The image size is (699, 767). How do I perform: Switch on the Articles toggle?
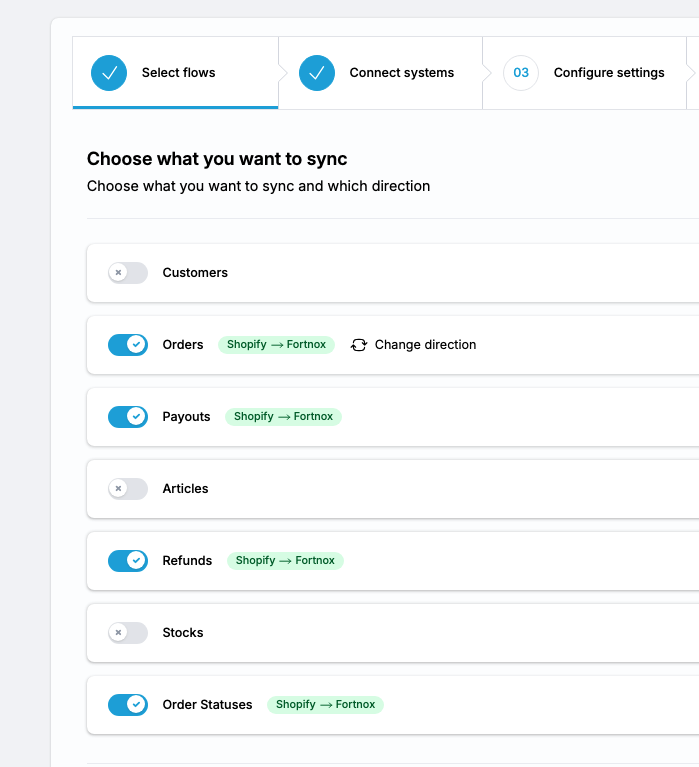click(128, 489)
